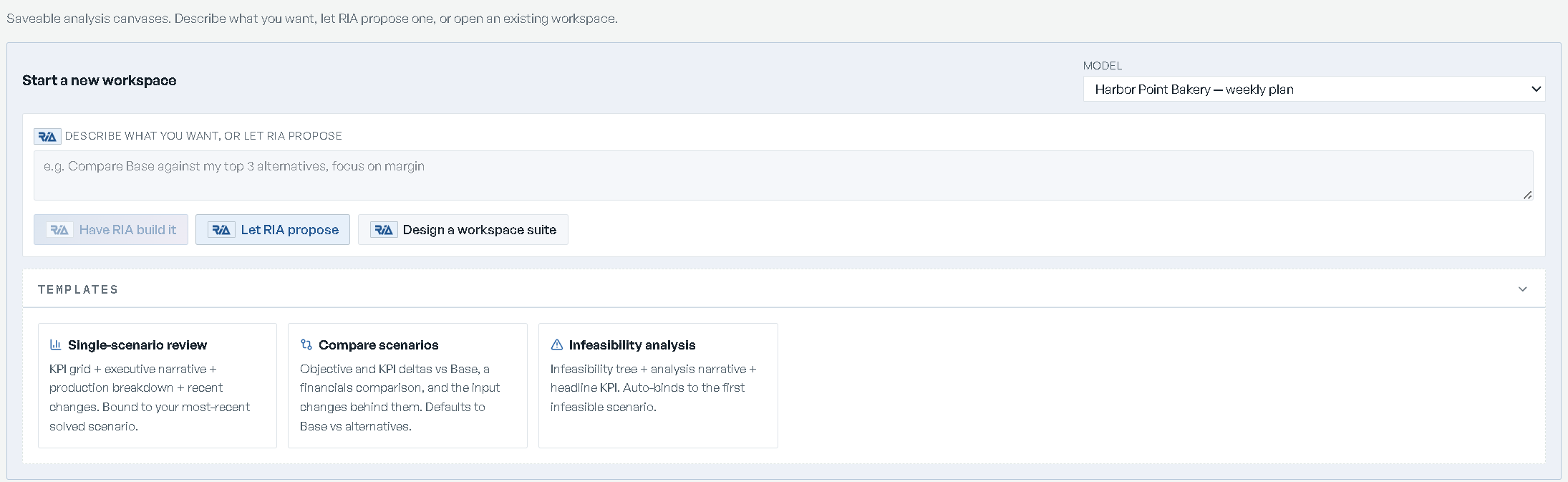The image size is (1568, 482).
Task: Click the RIA icon inside Let RIA propose
Action: (221, 230)
